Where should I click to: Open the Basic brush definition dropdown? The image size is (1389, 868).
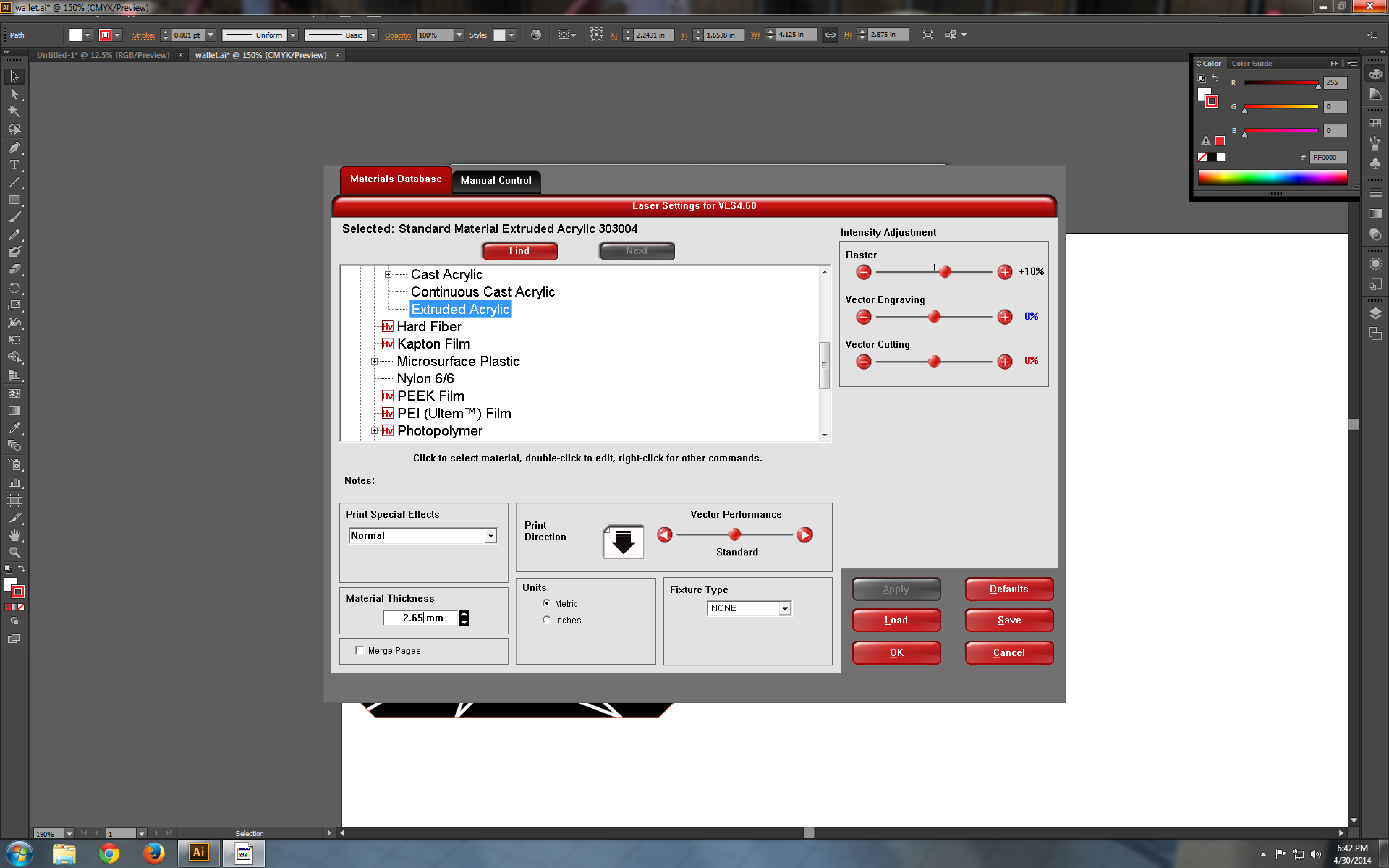tap(373, 35)
